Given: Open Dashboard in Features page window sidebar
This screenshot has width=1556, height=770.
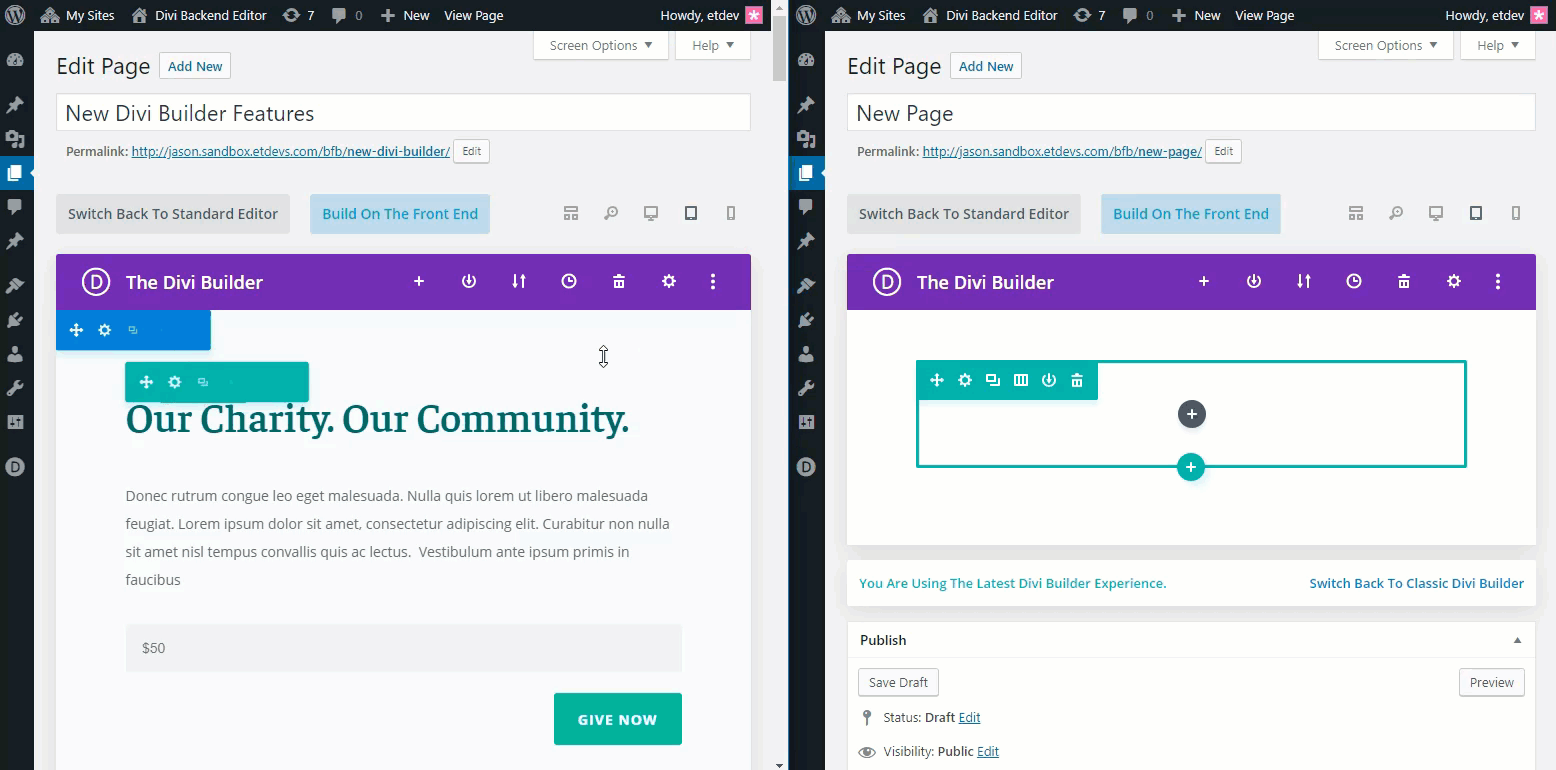Looking at the screenshot, I should pyautogui.click(x=15, y=60).
